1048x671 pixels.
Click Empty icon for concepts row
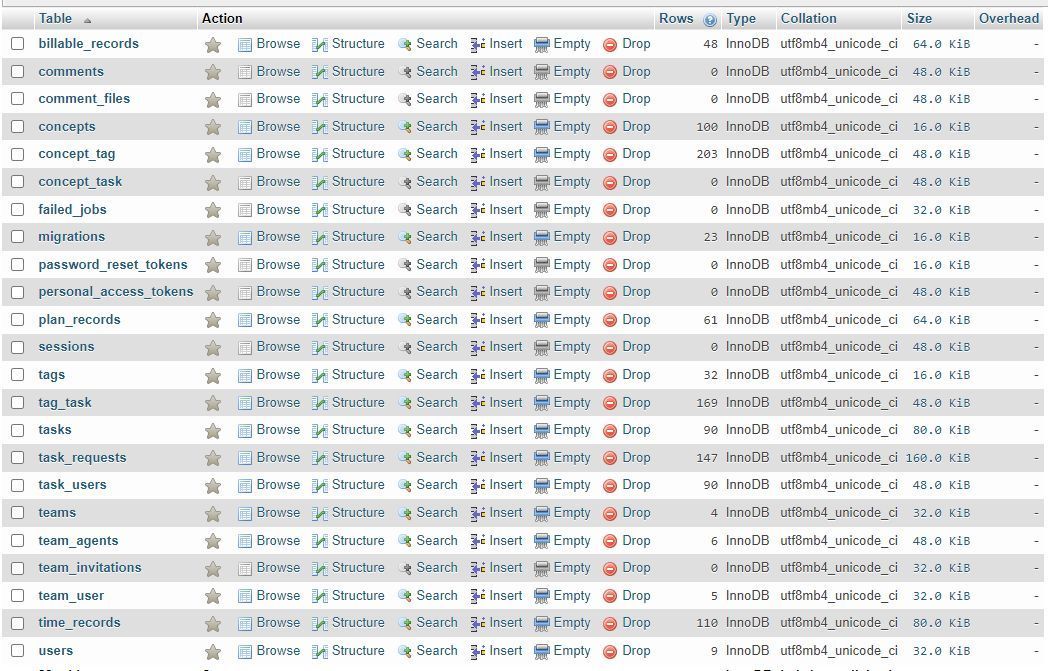[x=542, y=127]
